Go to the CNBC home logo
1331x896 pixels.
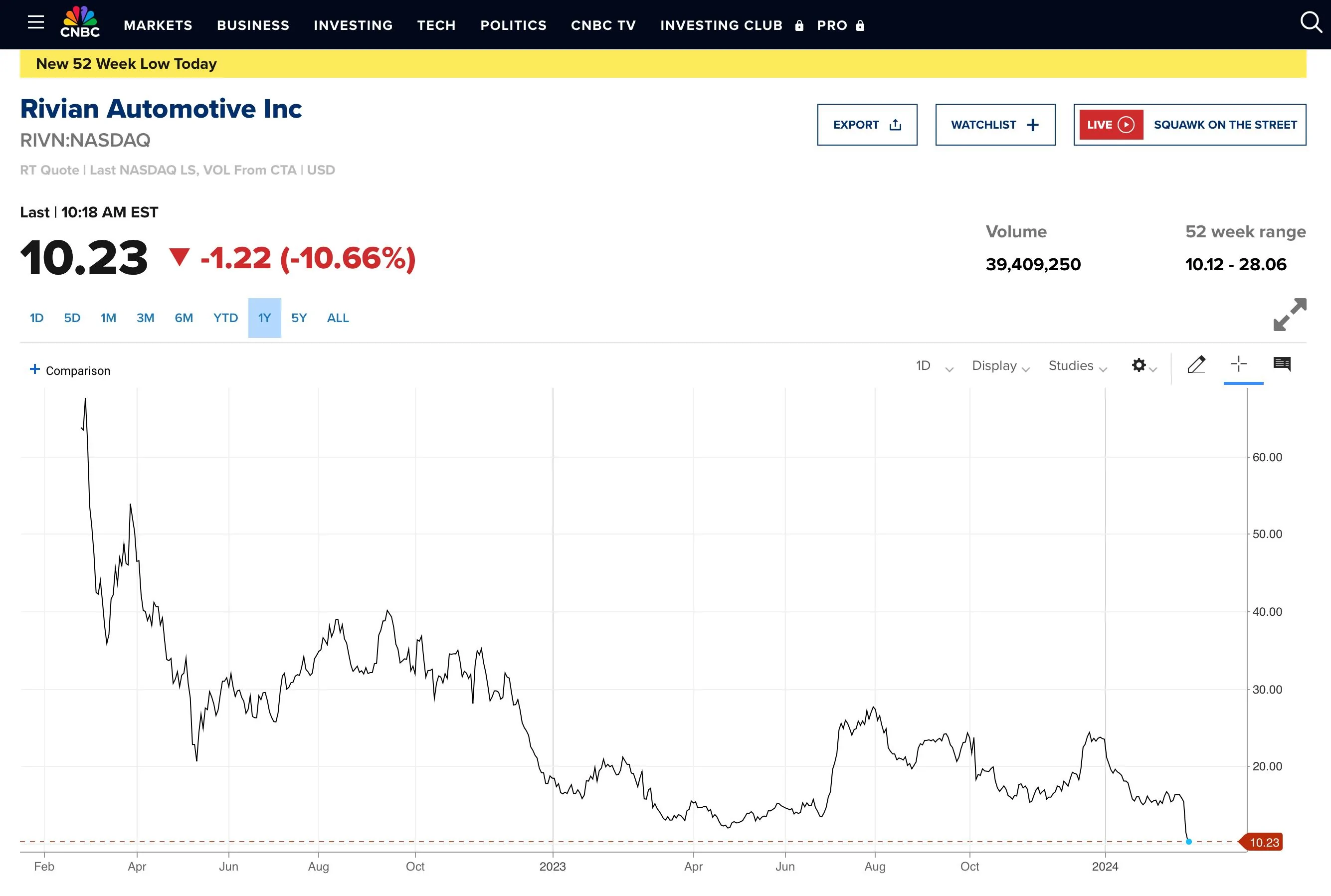pyautogui.click(x=80, y=22)
